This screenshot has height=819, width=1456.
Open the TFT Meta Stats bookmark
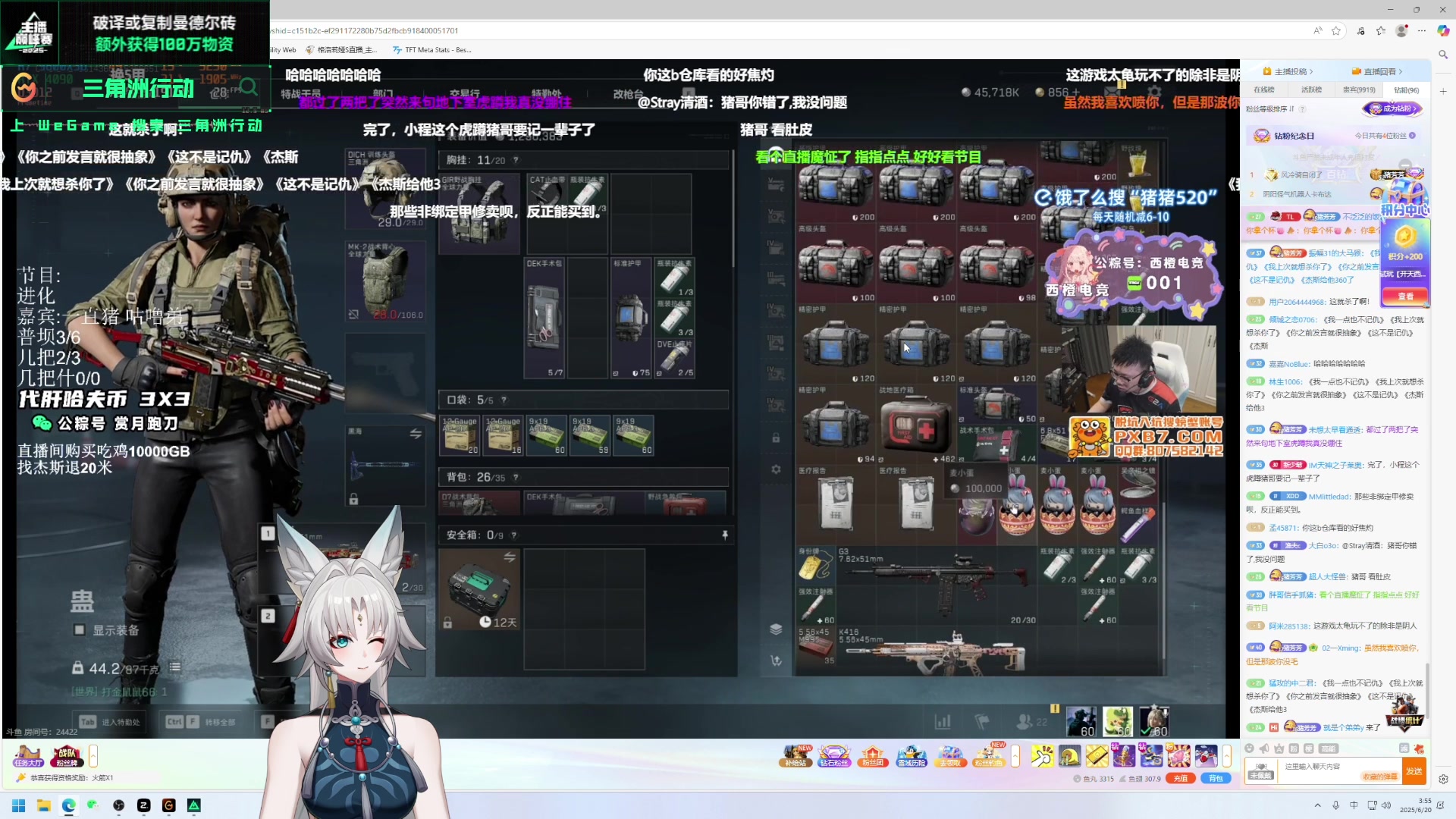(432, 50)
